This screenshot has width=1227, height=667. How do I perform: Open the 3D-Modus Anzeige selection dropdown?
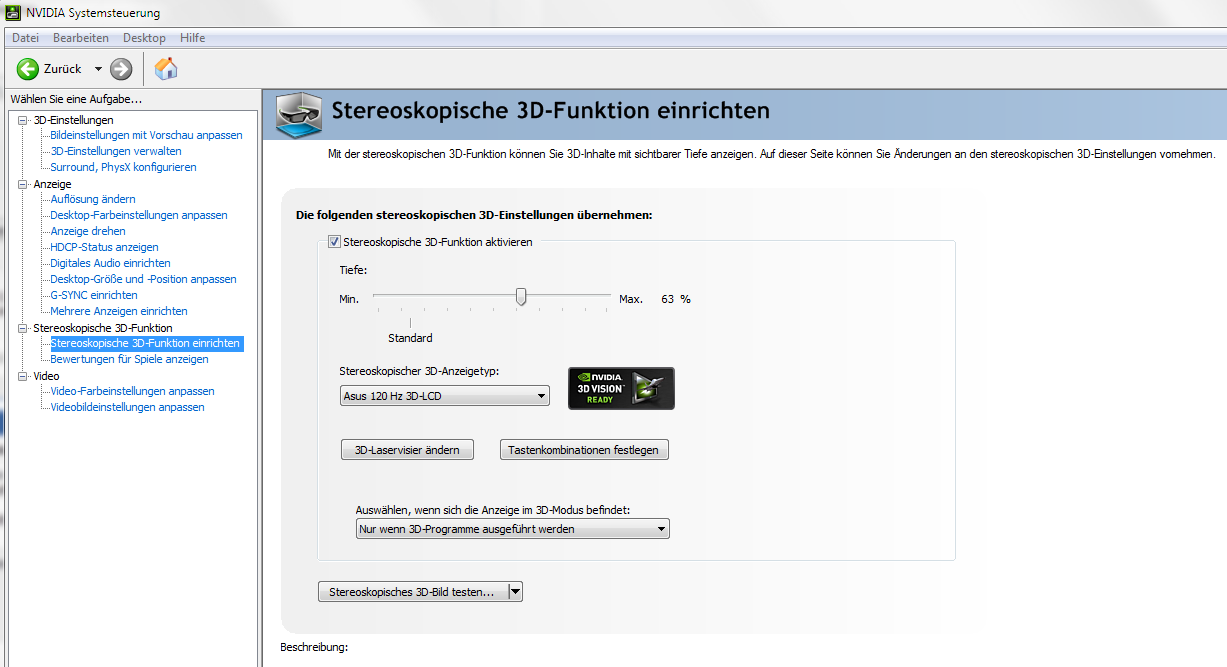pyautogui.click(x=512, y=529)
